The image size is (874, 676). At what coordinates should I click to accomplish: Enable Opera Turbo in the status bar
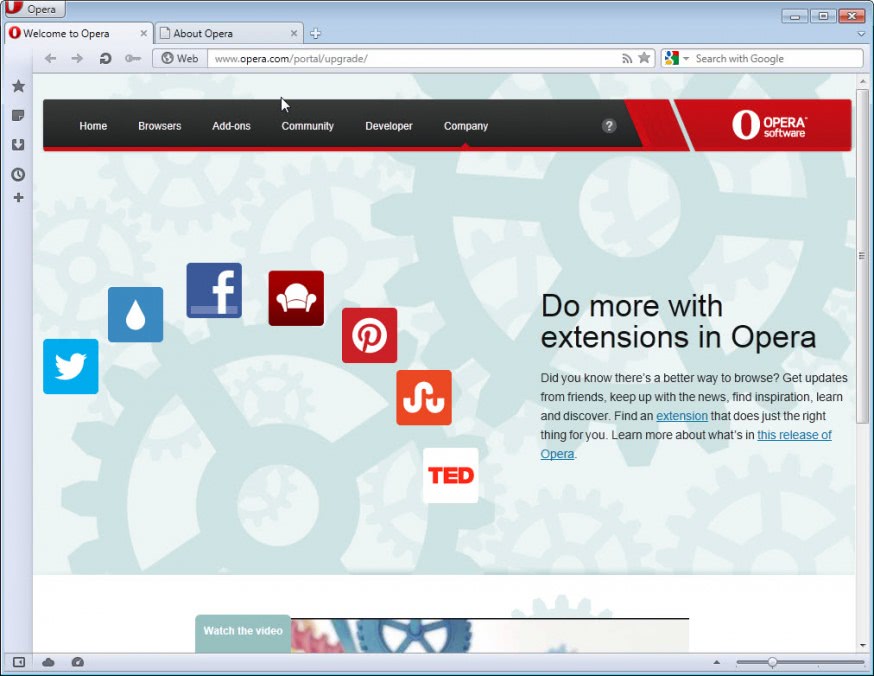77,662
